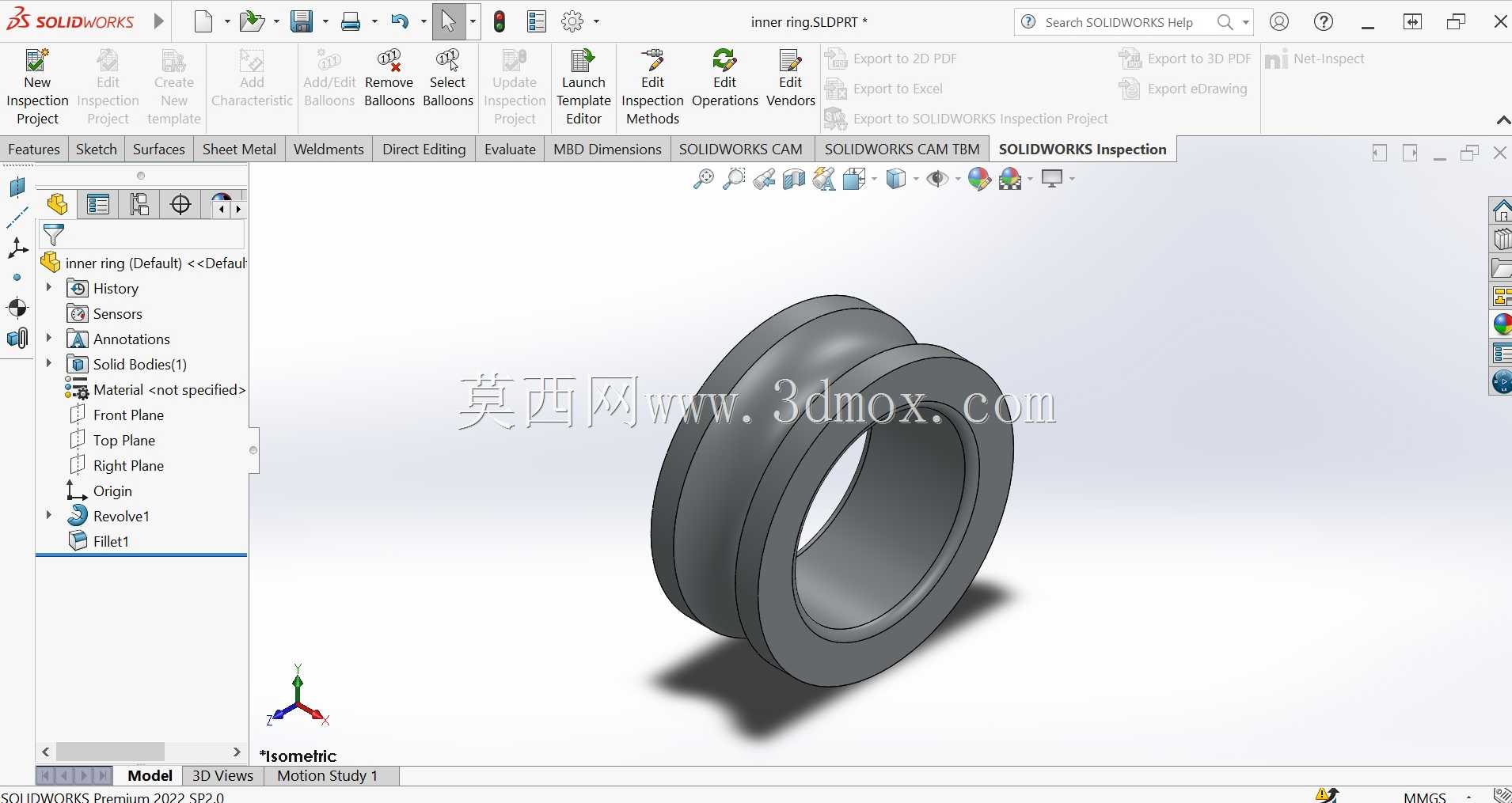Open the Motion Study 1 tab
The width and height of the screenshot is (1512, 803).
(x=327, y=776)
